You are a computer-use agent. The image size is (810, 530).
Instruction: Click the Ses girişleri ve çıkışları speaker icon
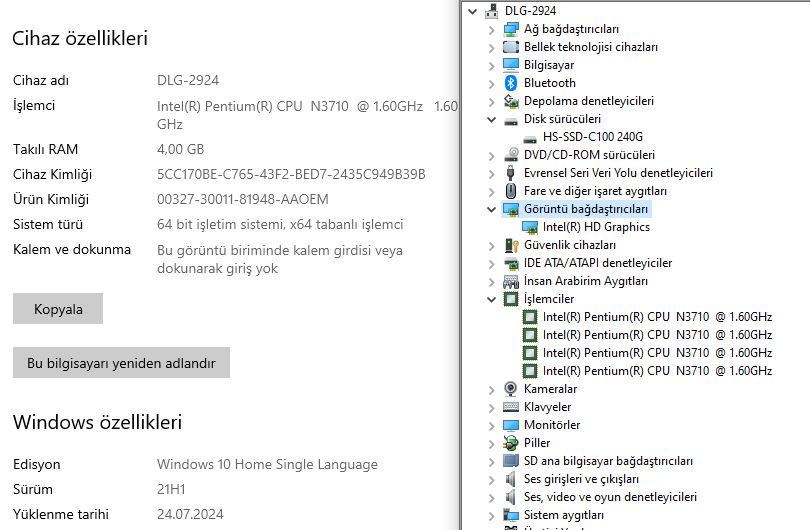click(511, 479)
